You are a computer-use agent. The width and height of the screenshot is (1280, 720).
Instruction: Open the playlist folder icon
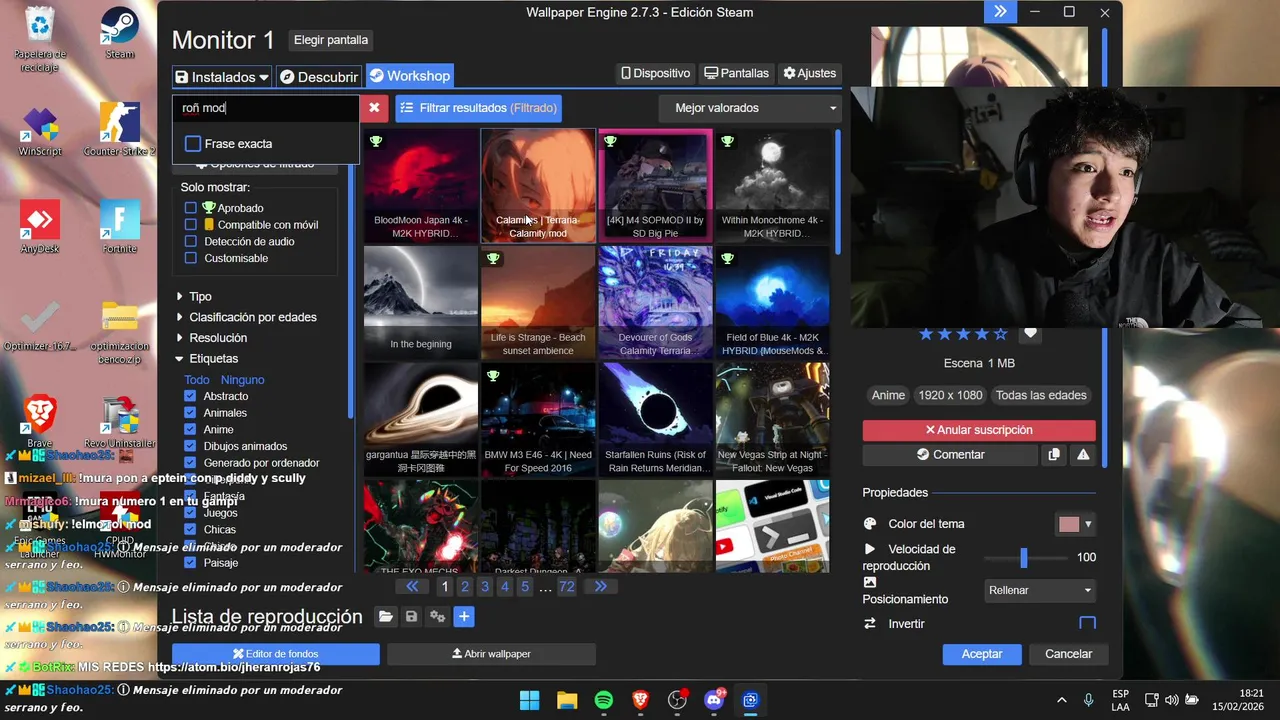(385, 617)
